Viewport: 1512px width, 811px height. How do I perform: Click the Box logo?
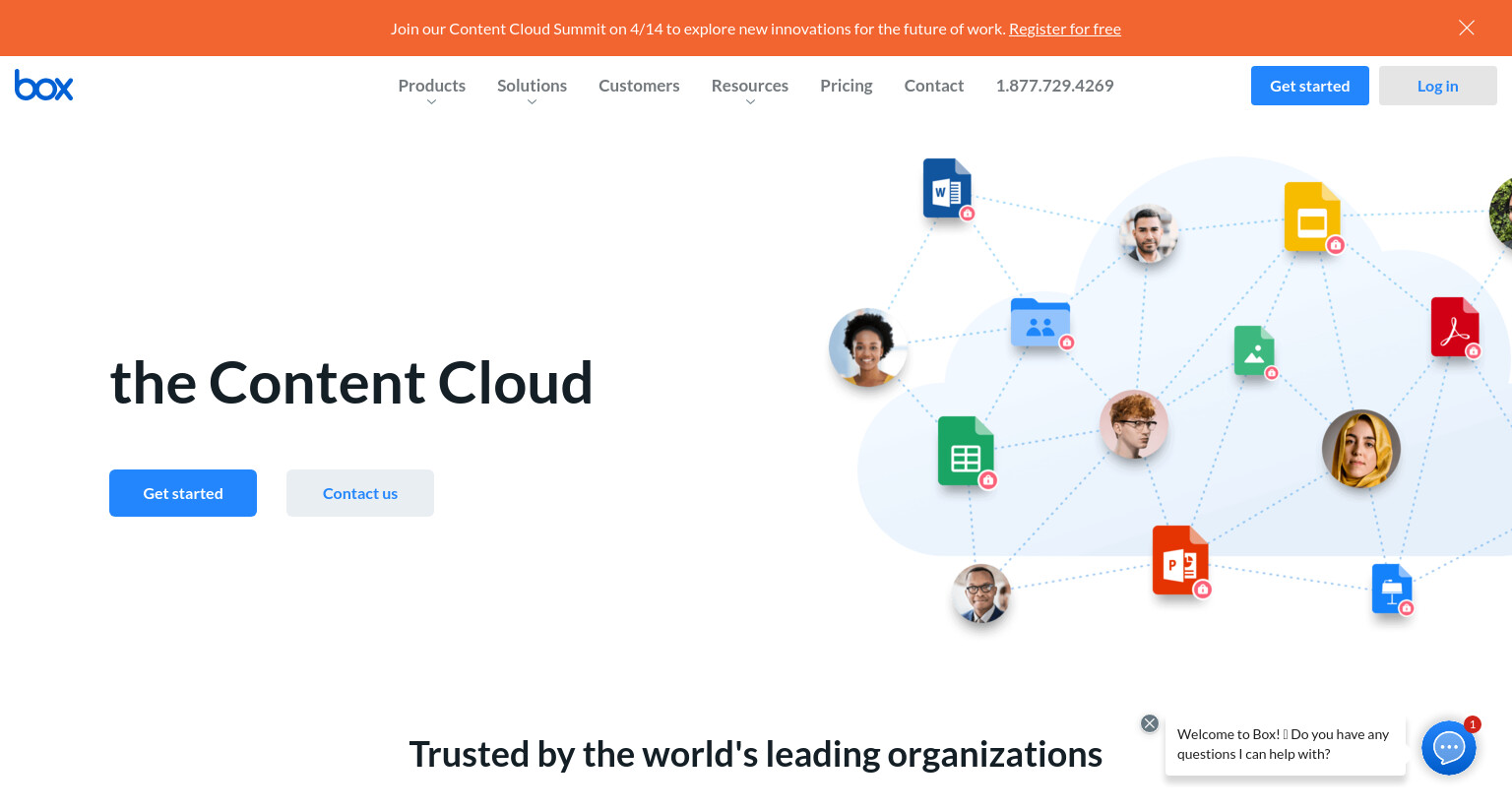point(43,86)
